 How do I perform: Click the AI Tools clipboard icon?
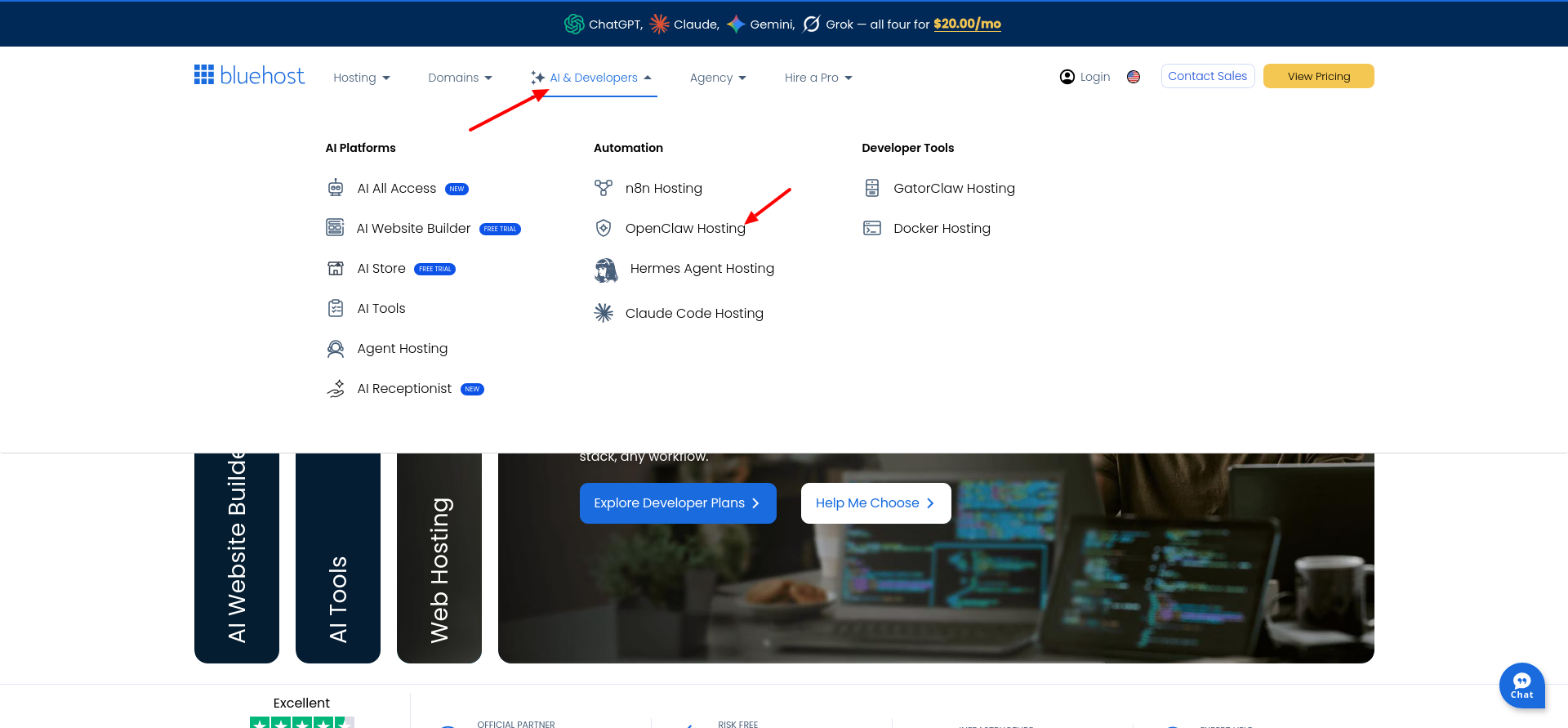pos(336,308)
